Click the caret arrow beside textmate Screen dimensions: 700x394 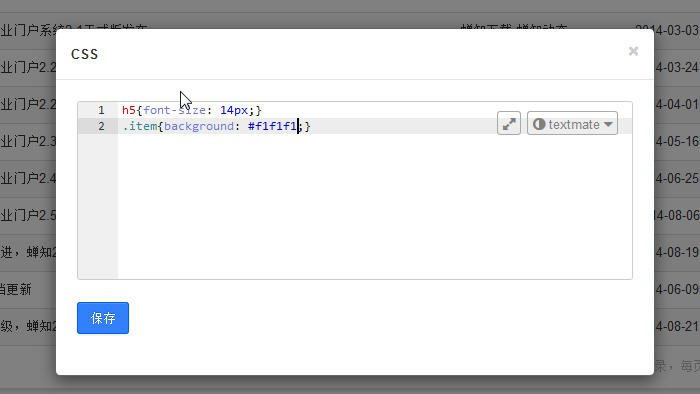(x=608, y=124)
